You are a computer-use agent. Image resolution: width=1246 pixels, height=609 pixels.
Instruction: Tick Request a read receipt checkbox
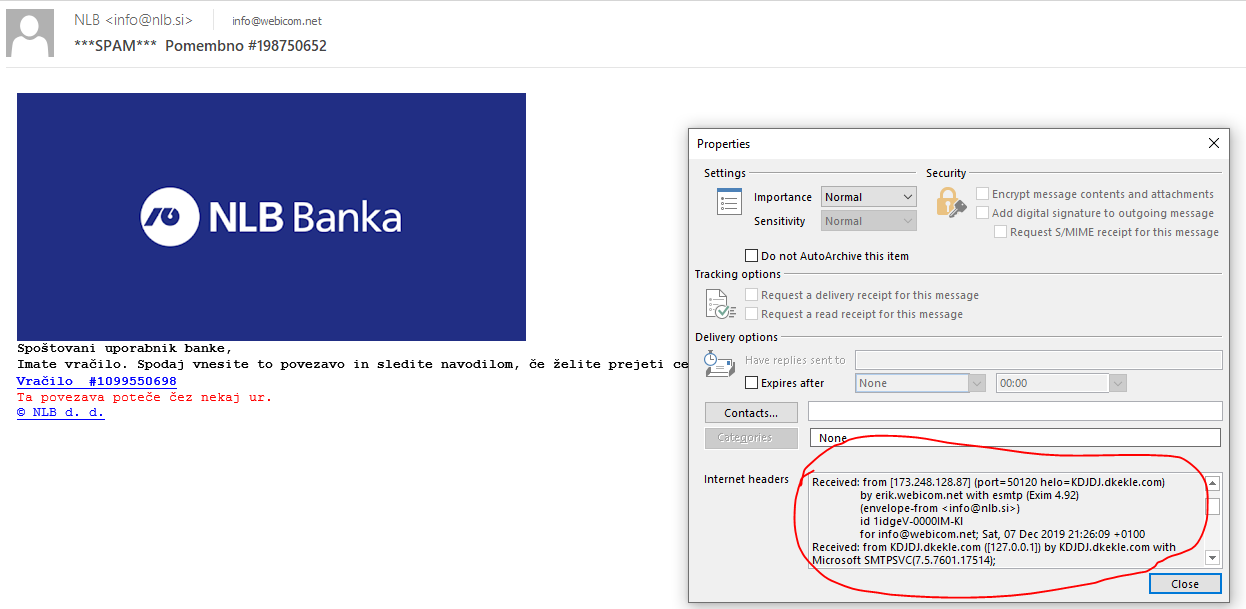coord(752,314)
